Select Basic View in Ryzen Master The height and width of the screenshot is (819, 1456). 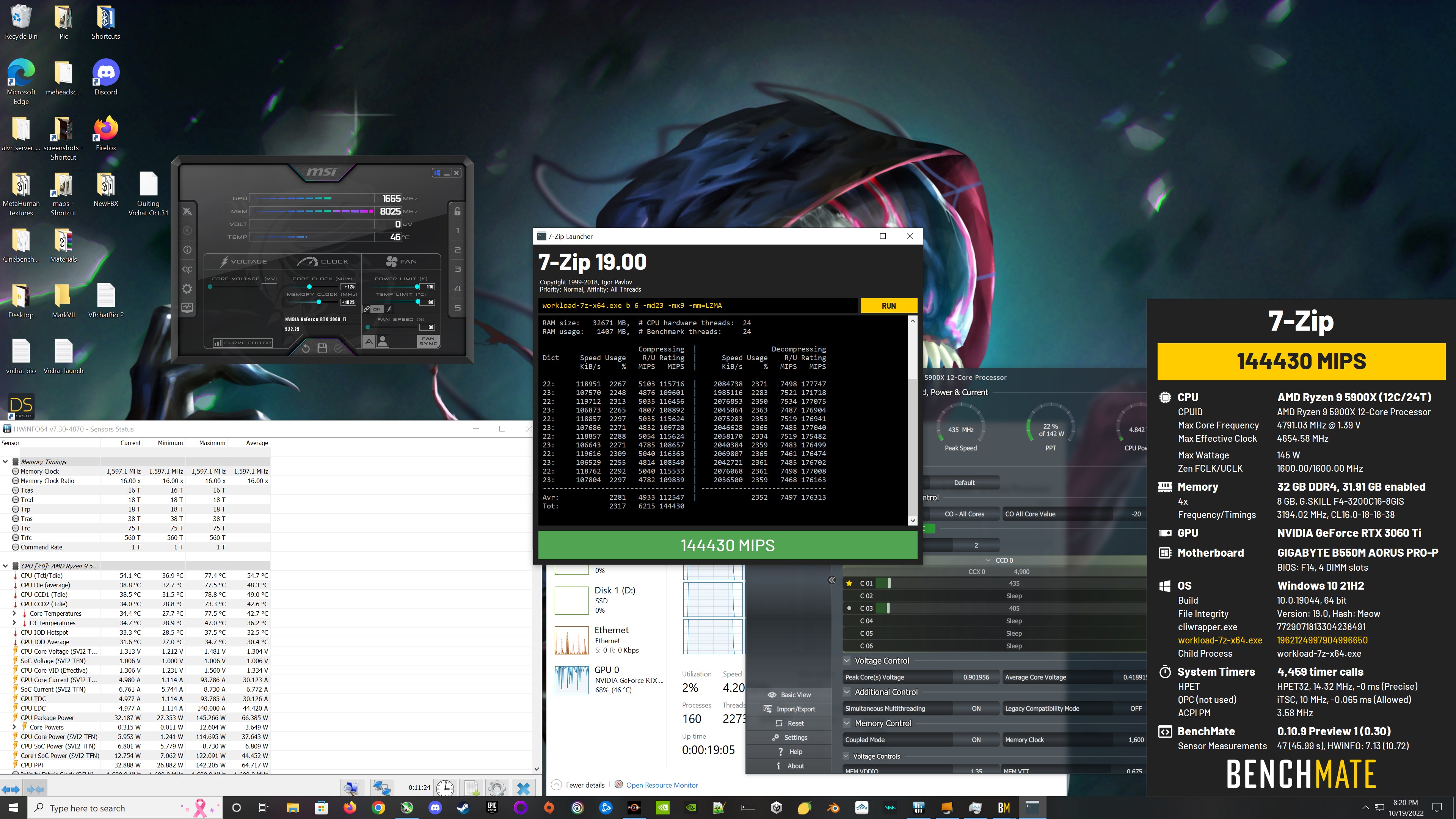[789, 695]
